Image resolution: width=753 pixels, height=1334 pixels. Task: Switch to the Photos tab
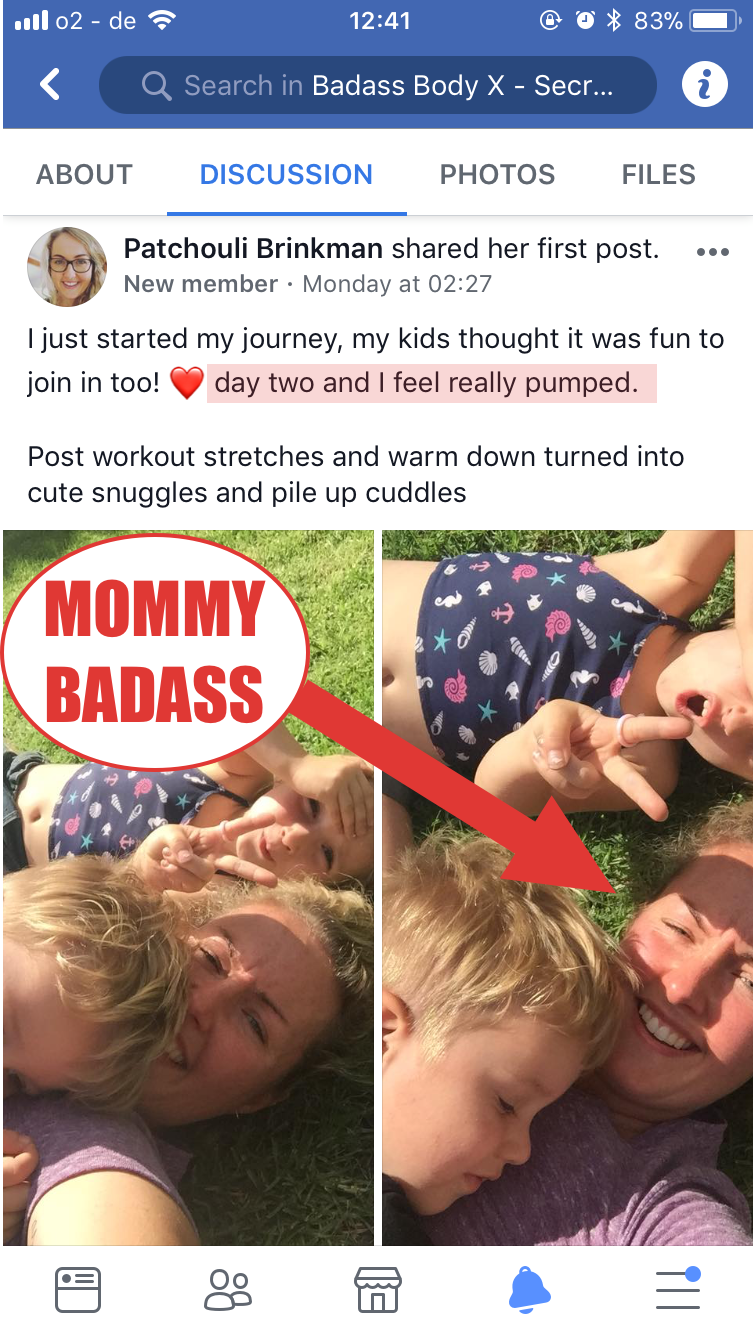click(497, 174)
